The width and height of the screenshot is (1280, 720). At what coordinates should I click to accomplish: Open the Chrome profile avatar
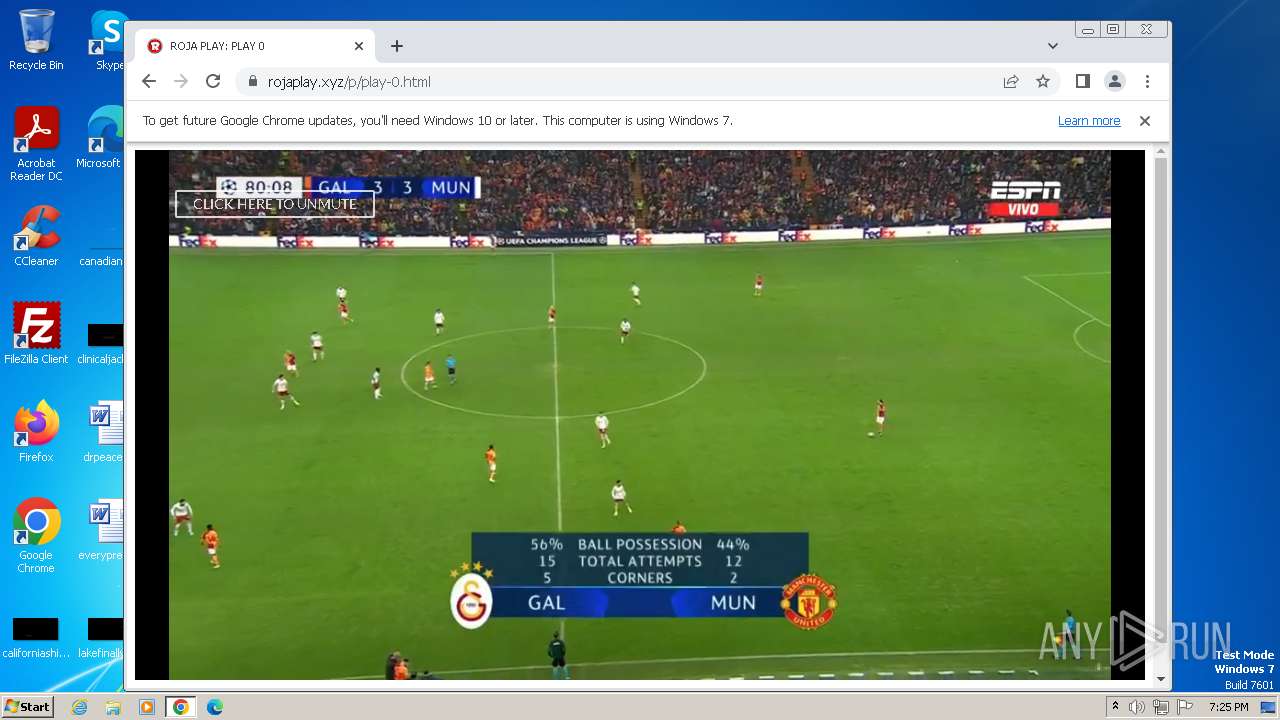[1115, 82]
